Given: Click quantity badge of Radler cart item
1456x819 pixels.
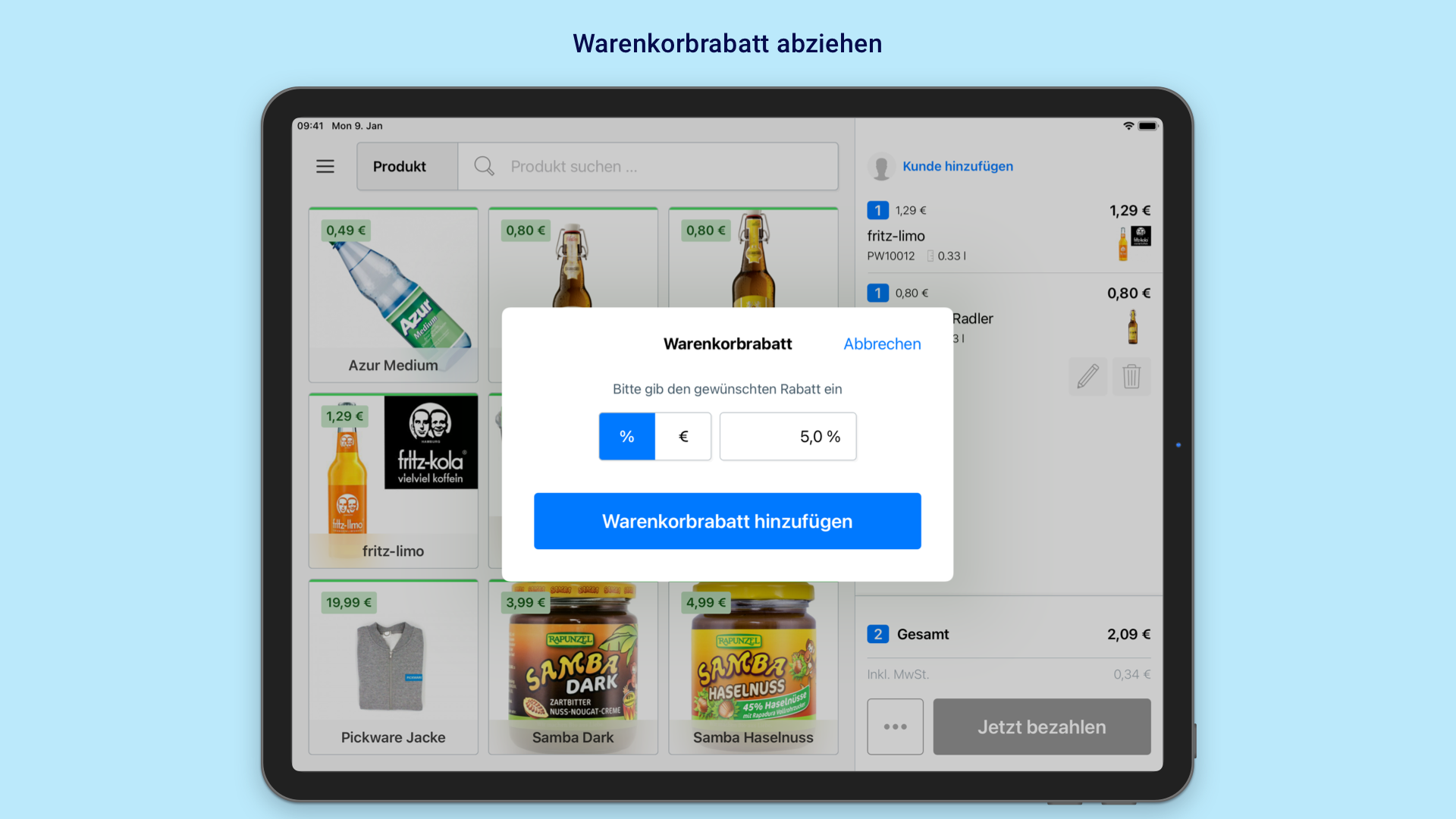Looking at the screenshot, I should coord(878,293).
